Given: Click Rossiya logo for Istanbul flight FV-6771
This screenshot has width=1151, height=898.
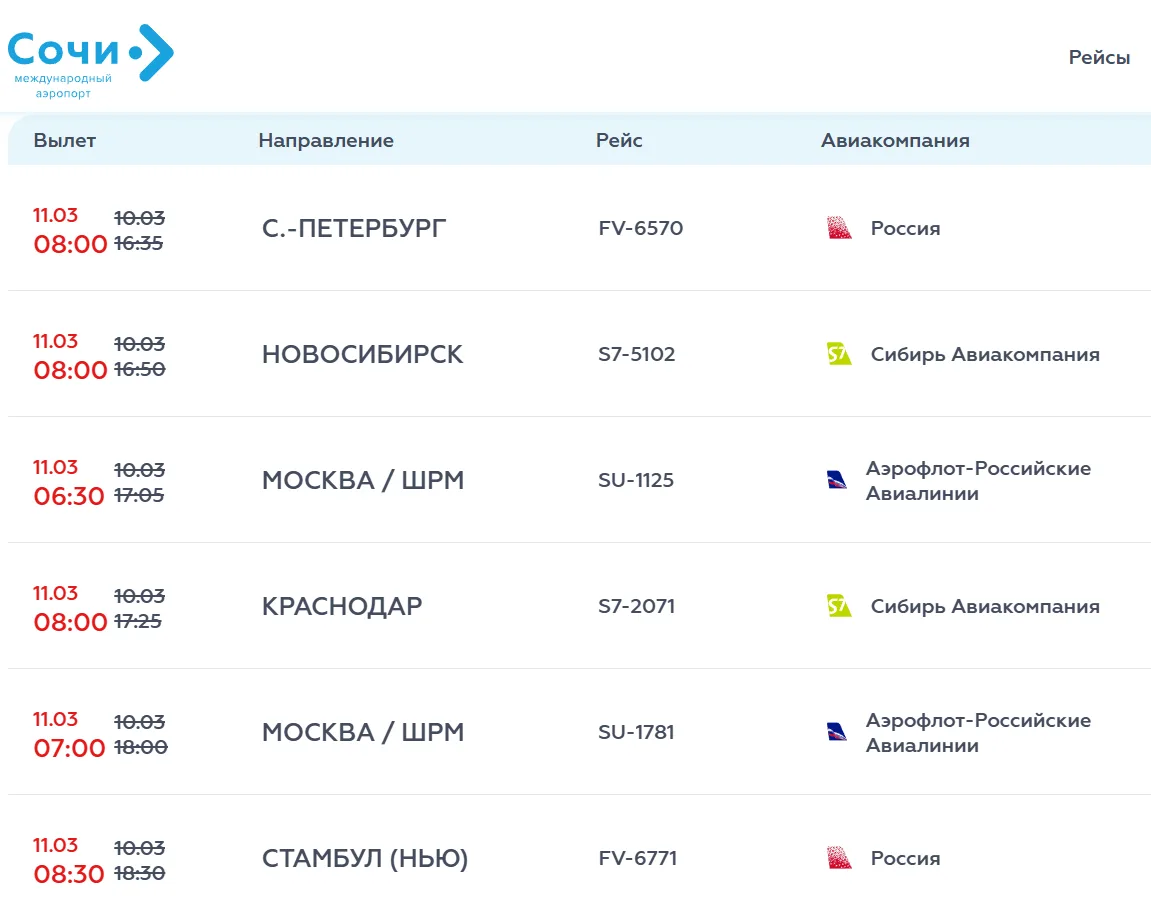Looking at the screenshot, I should [839, 858].
